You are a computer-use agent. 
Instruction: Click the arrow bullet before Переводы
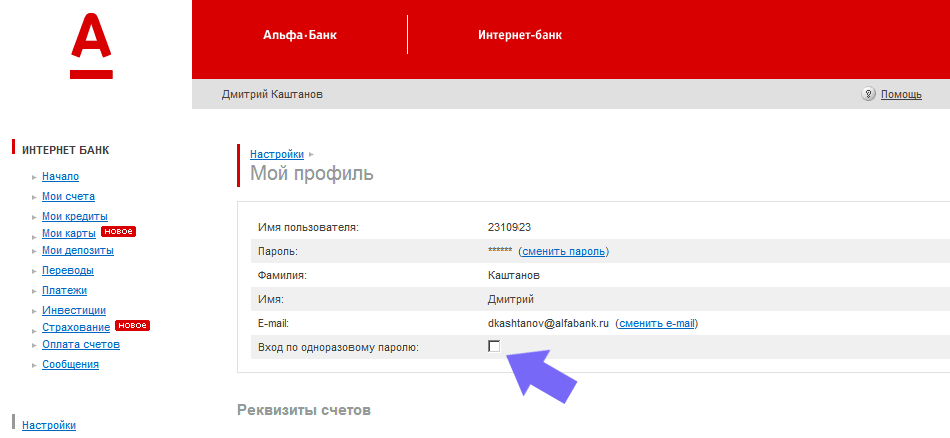(x=35, y=271)
